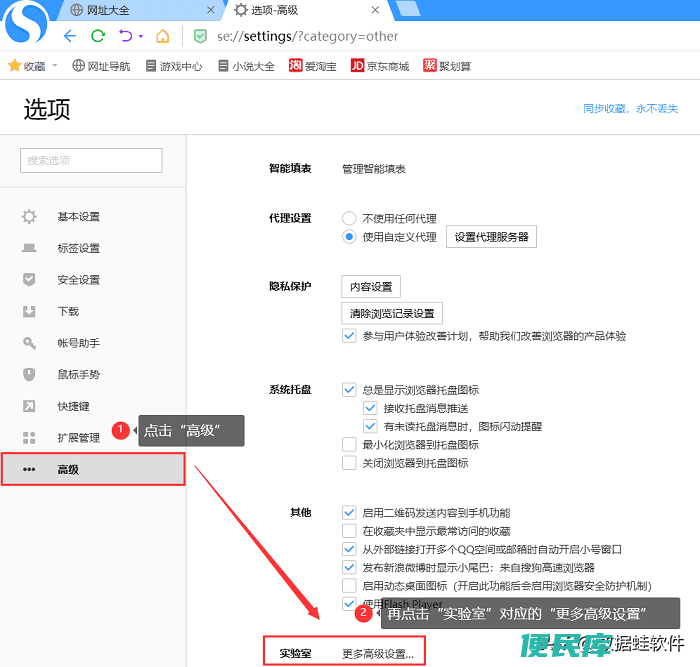Click the green security shield in address bar
This screenshot has width=700, height=667.
200,36
